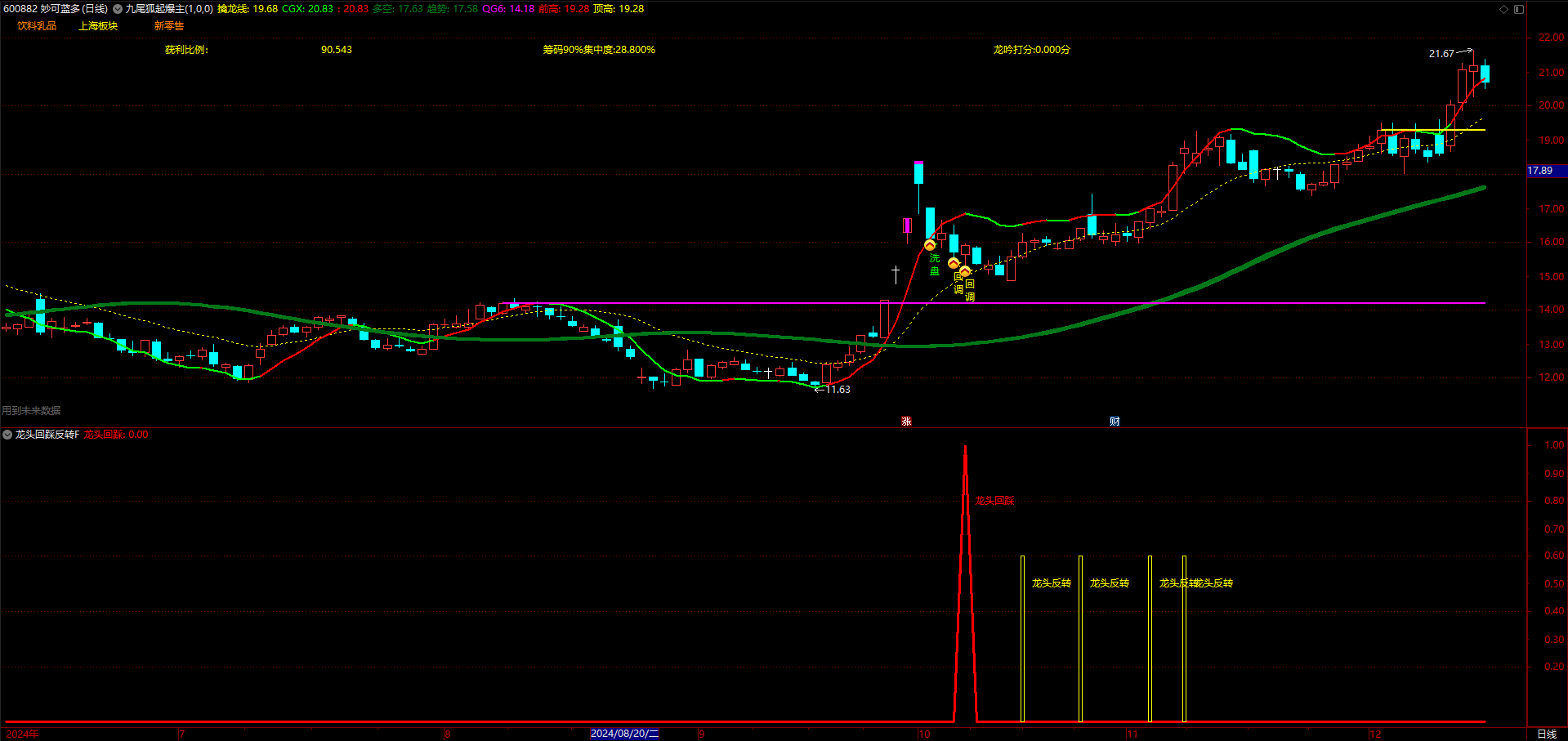Screen dimensions: 1568x741
Task: Click the first 回调 signal marker icon
Action: coord(954,263)
